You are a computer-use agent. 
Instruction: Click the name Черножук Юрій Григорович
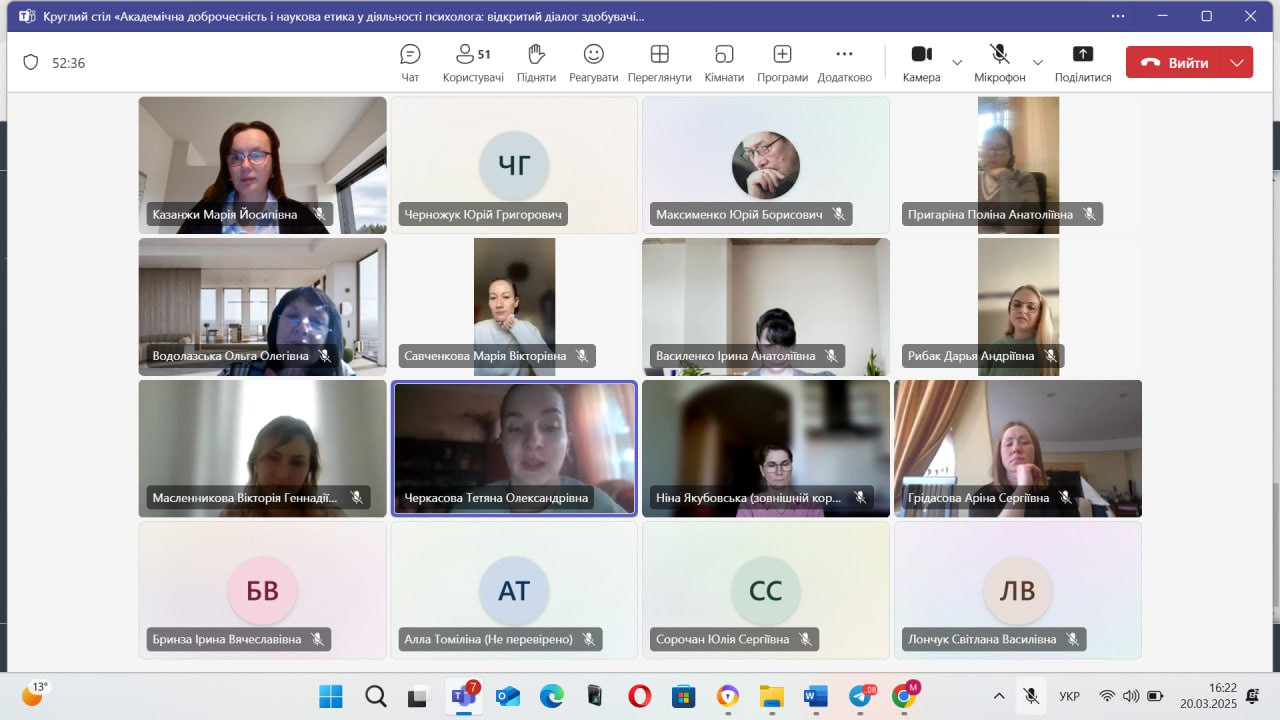(481, 214)
